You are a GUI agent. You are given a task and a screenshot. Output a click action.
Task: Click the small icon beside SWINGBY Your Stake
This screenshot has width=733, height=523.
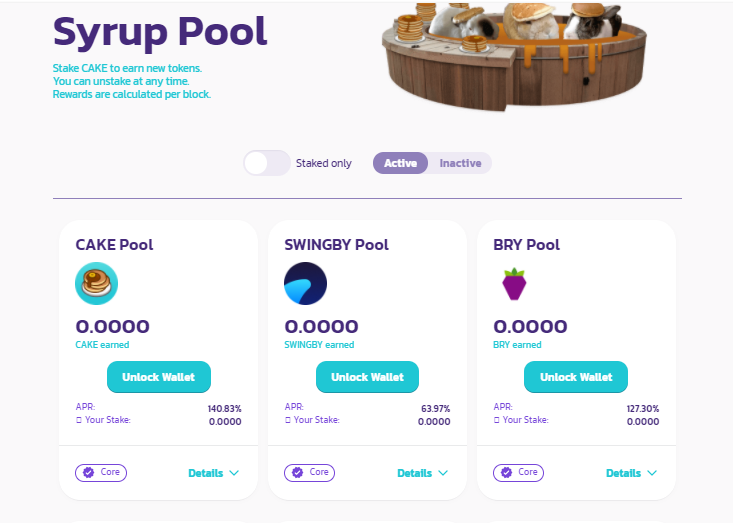[x=287, y=420]
